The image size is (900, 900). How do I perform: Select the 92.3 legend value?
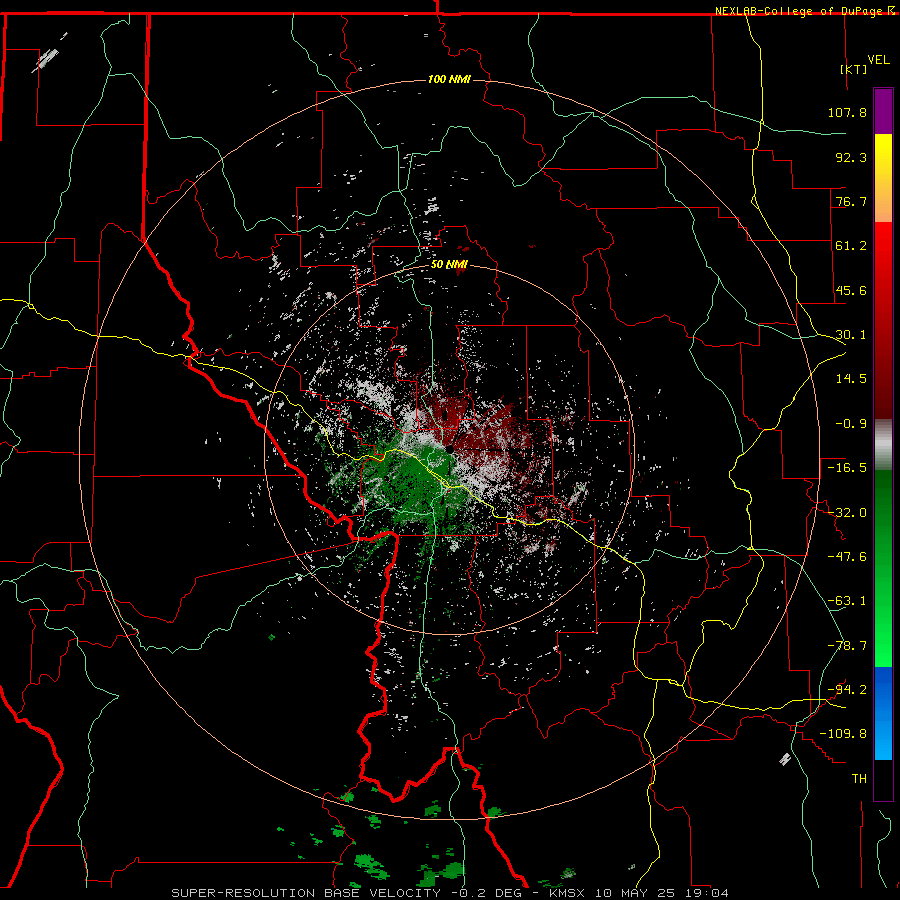coord(851,157)
